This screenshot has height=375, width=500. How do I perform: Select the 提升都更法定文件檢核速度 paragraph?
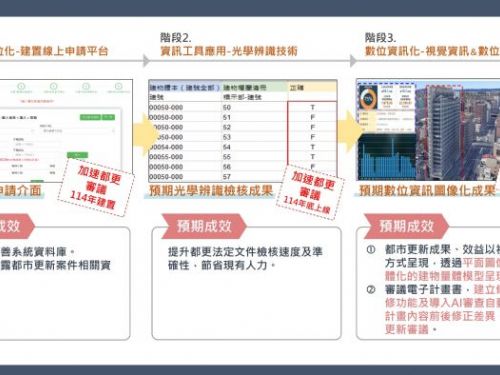click(245, 259)
